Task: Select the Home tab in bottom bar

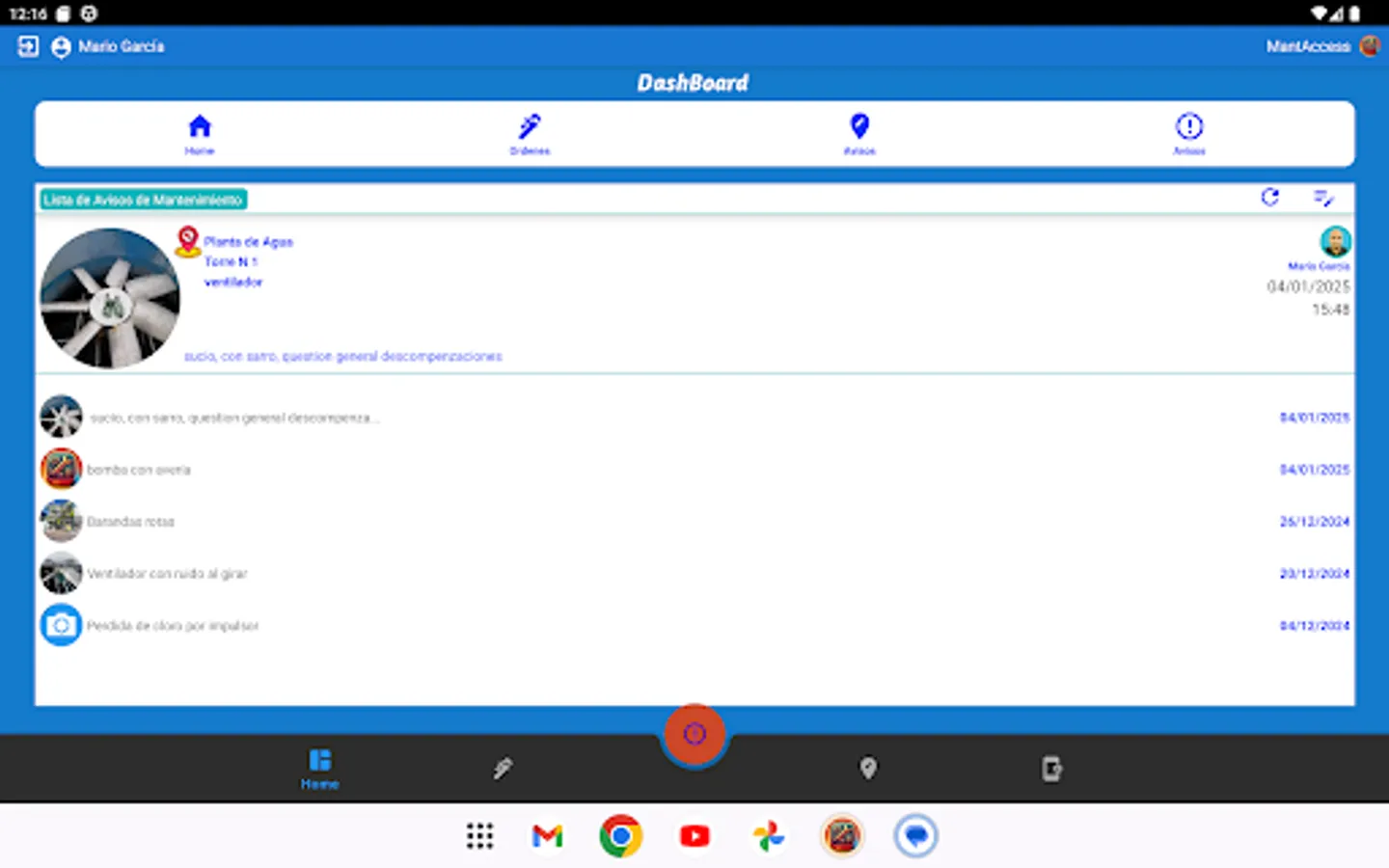Action: click(x=319, y=768)
